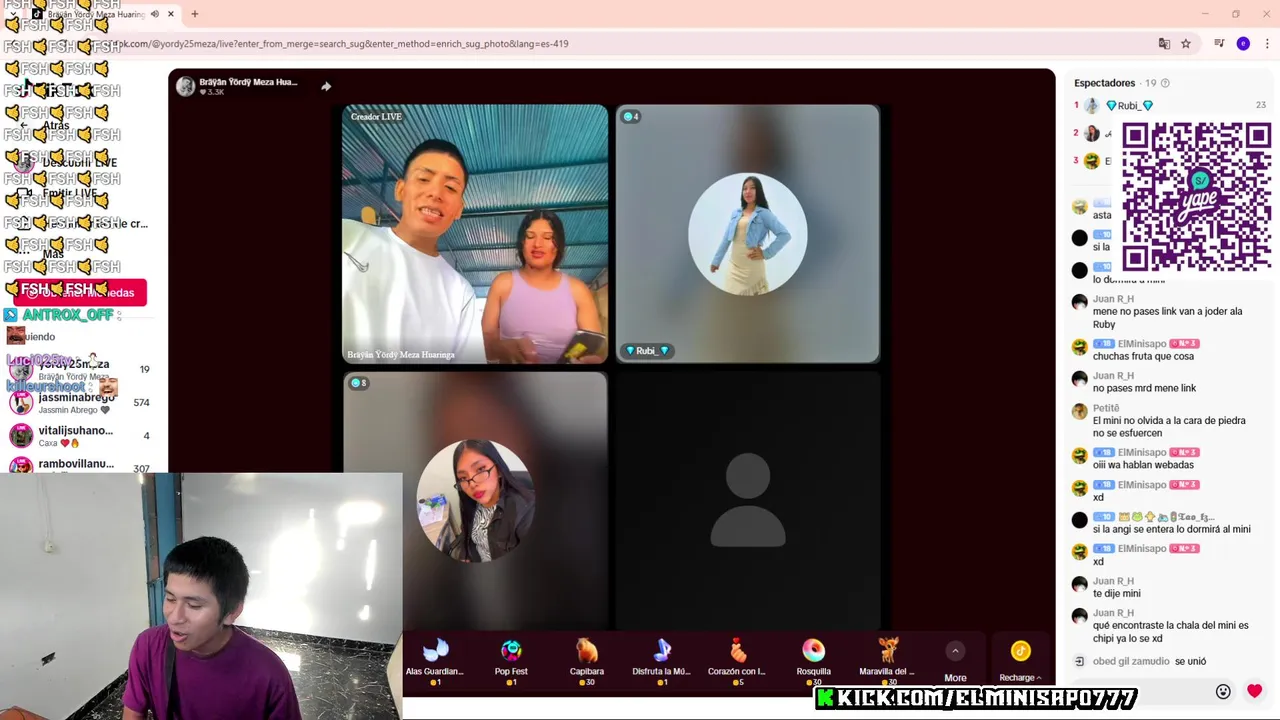Image resolution: width=1280 pixels, height=720 pixels.
Task: Open the emoji picker in chat
Action: click(1223, 691)
